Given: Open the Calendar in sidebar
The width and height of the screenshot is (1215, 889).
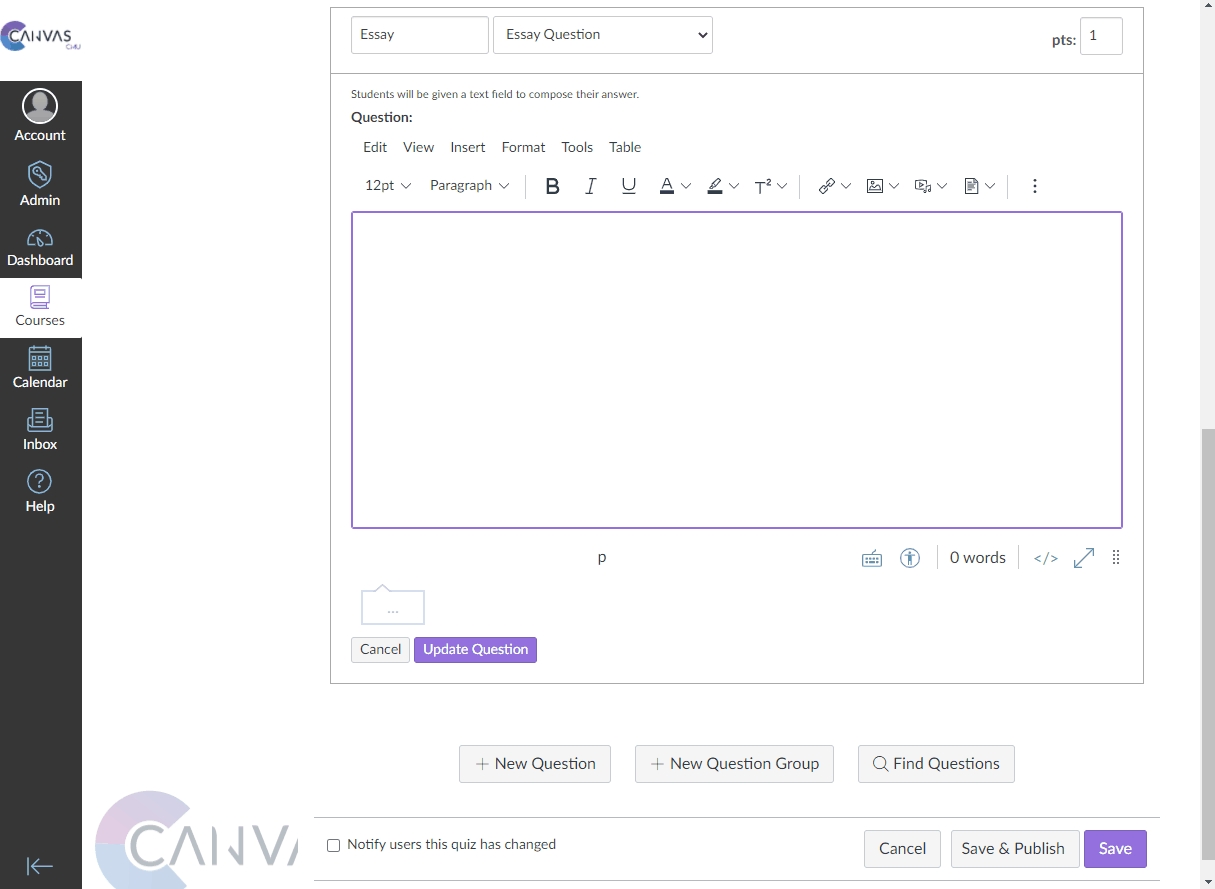Looking at the screenshot, I should click(x=40, y=368).
